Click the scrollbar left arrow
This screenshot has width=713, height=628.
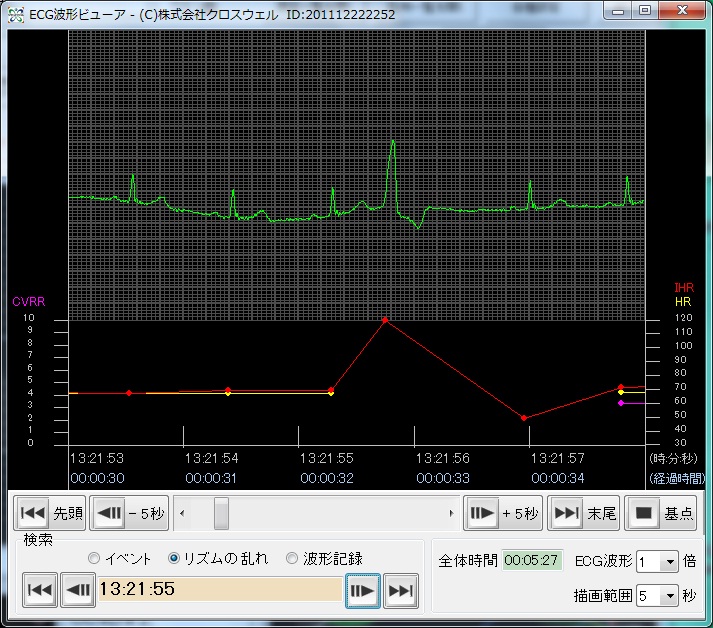(181, 513)
